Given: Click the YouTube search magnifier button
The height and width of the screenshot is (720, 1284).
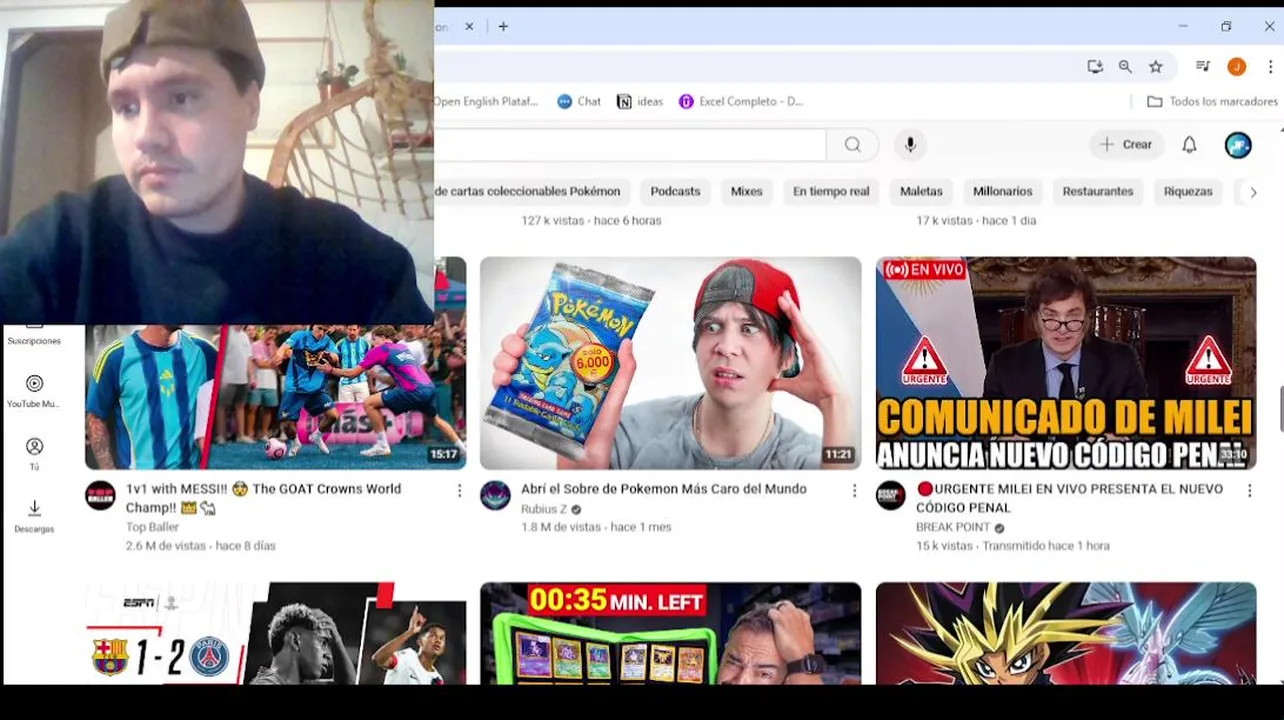Looking at the screenshot, I should [x=853, y=145].
